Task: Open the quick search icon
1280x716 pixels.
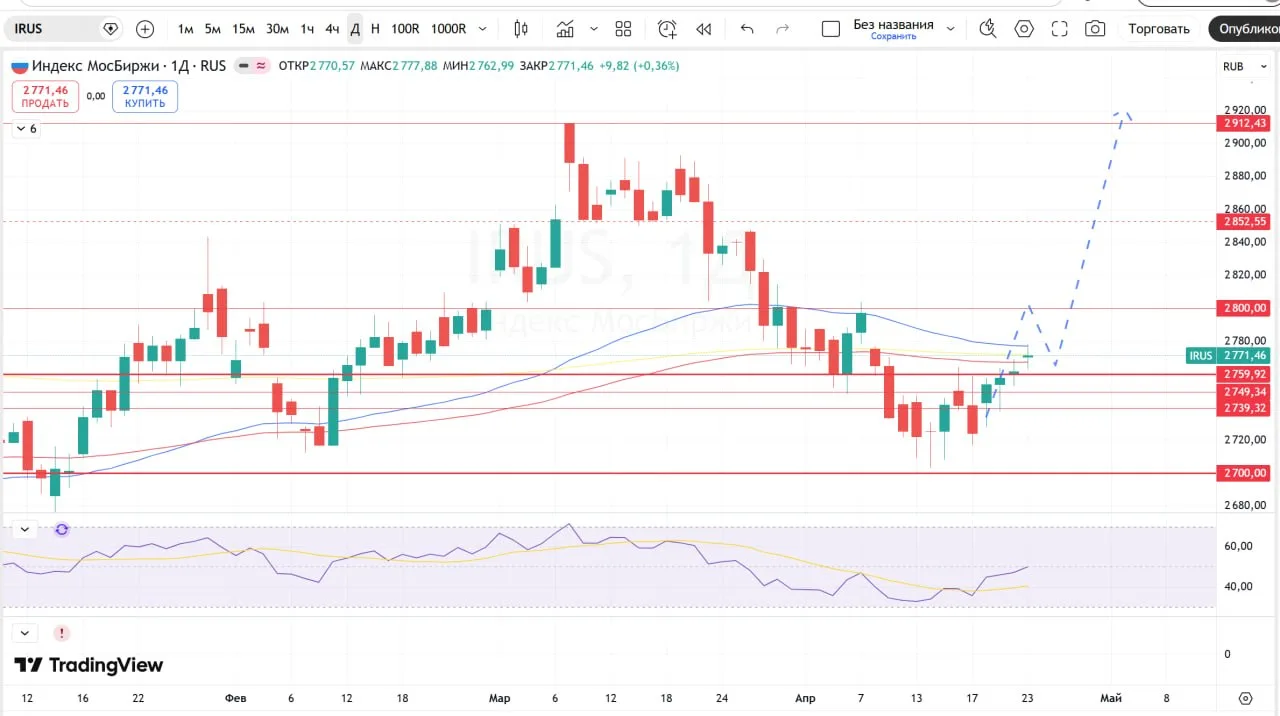Action: click(987, 29)
